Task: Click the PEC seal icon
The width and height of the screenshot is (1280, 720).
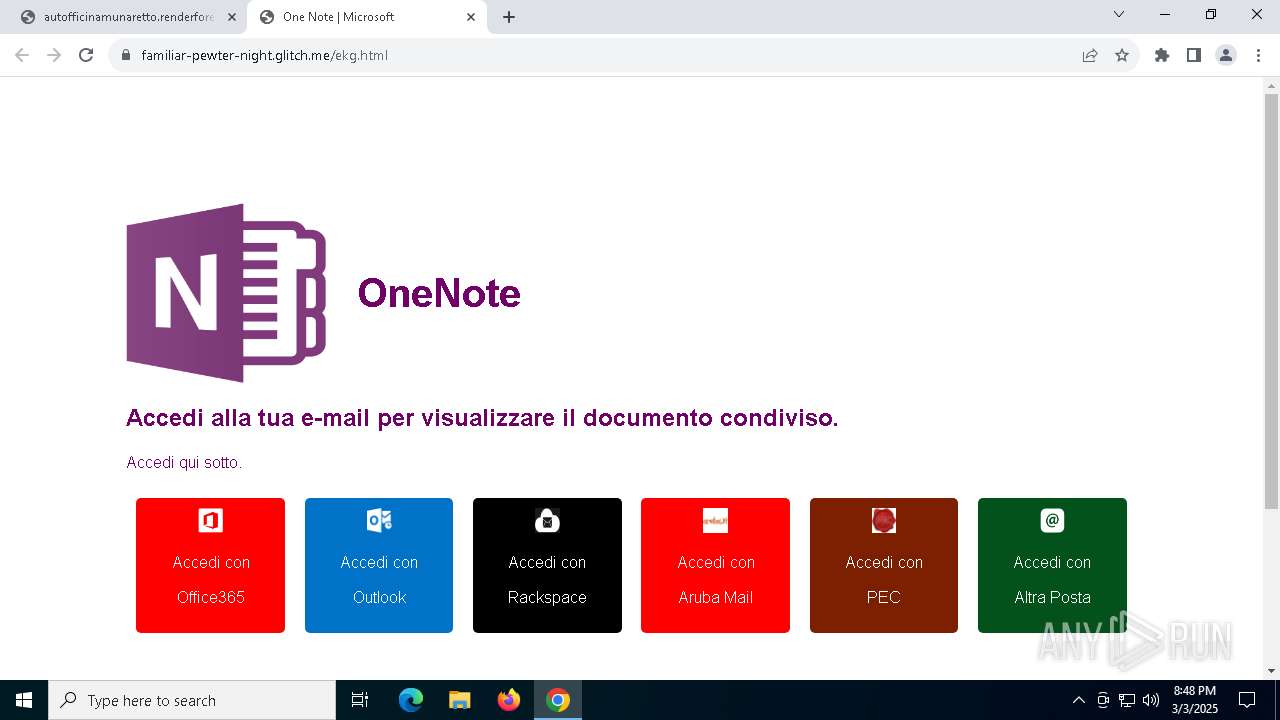Action: (x=884, y=520)
